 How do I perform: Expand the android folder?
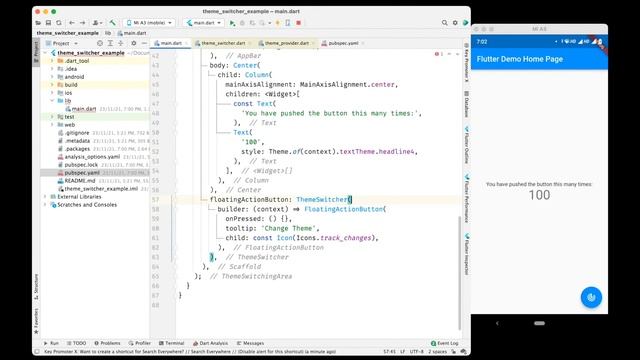tap(52, 77)
